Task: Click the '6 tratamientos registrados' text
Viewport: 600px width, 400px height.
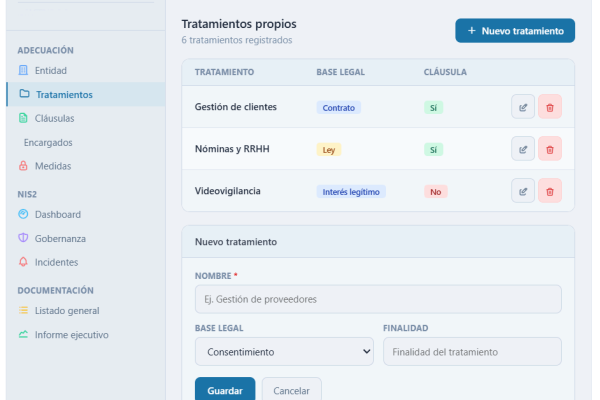Action: [x=237, y=40]
